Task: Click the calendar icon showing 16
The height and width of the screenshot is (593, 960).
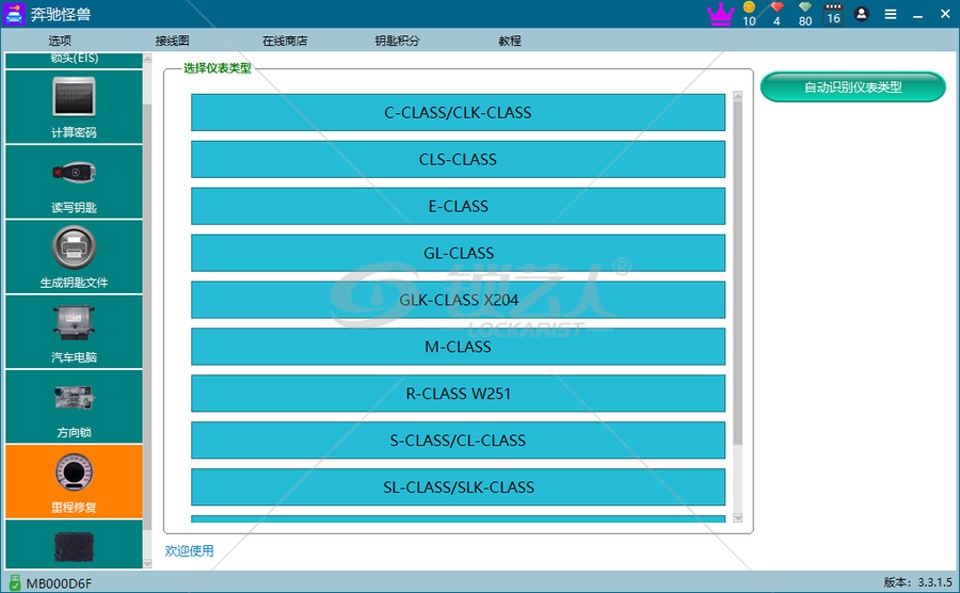Action: click(x=833, y=14)
